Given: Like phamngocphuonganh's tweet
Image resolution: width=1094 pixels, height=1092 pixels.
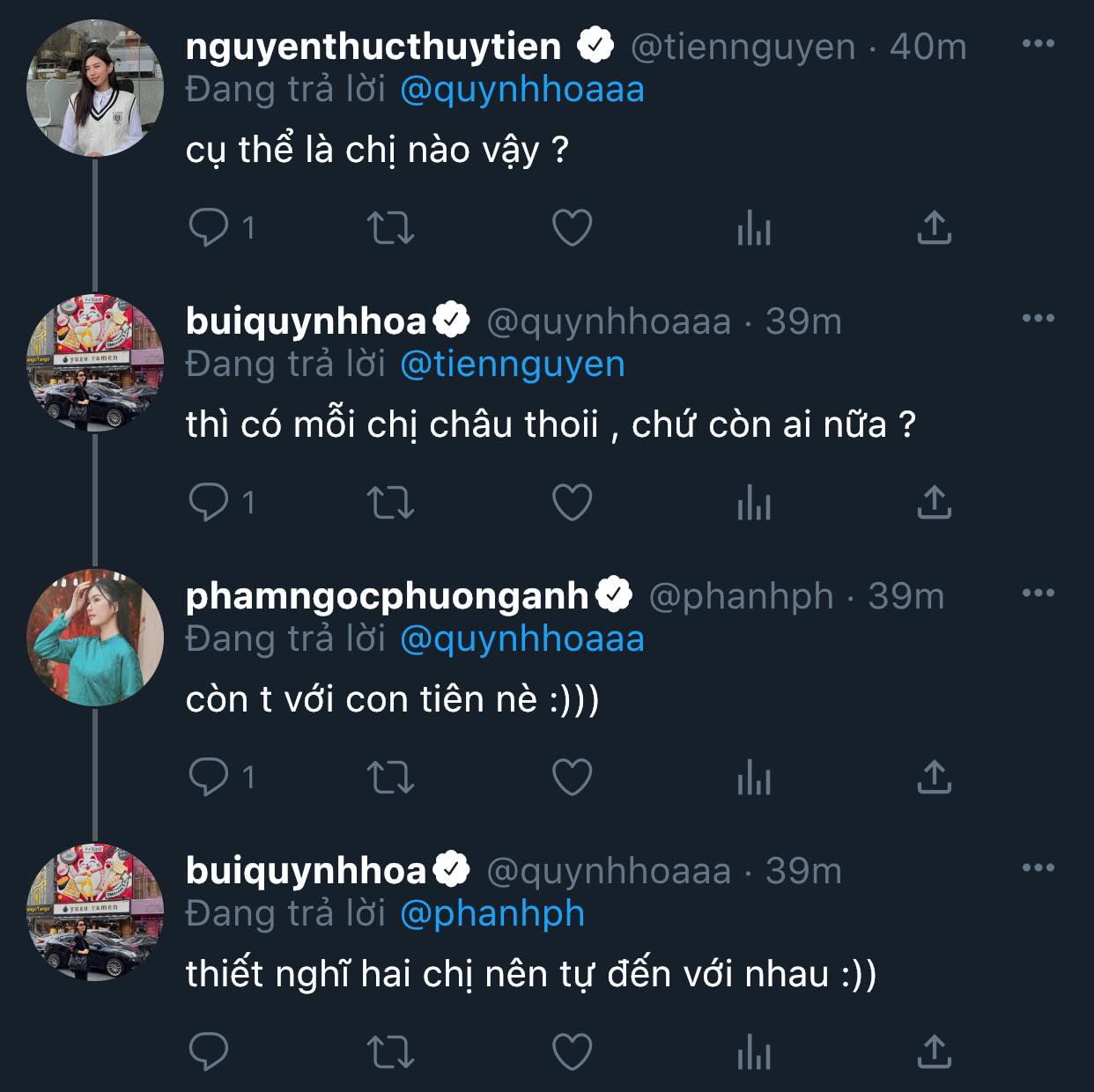Looking at the screenshot, I should tap(572, 777).
